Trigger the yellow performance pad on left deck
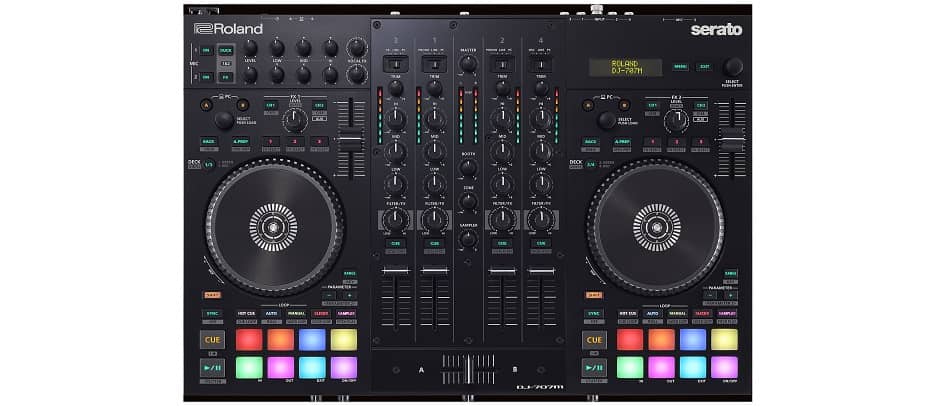 click(344, 339)
